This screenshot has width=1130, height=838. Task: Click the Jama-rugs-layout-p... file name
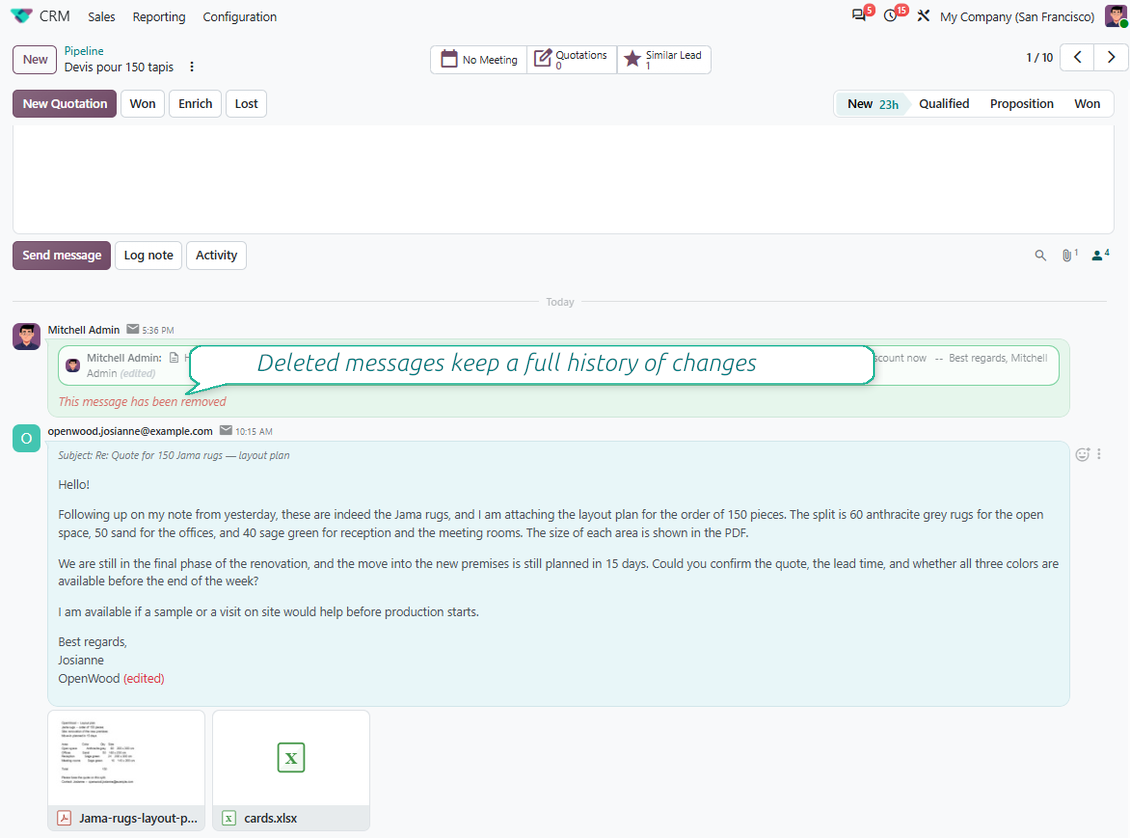click(x=138, y=819)
